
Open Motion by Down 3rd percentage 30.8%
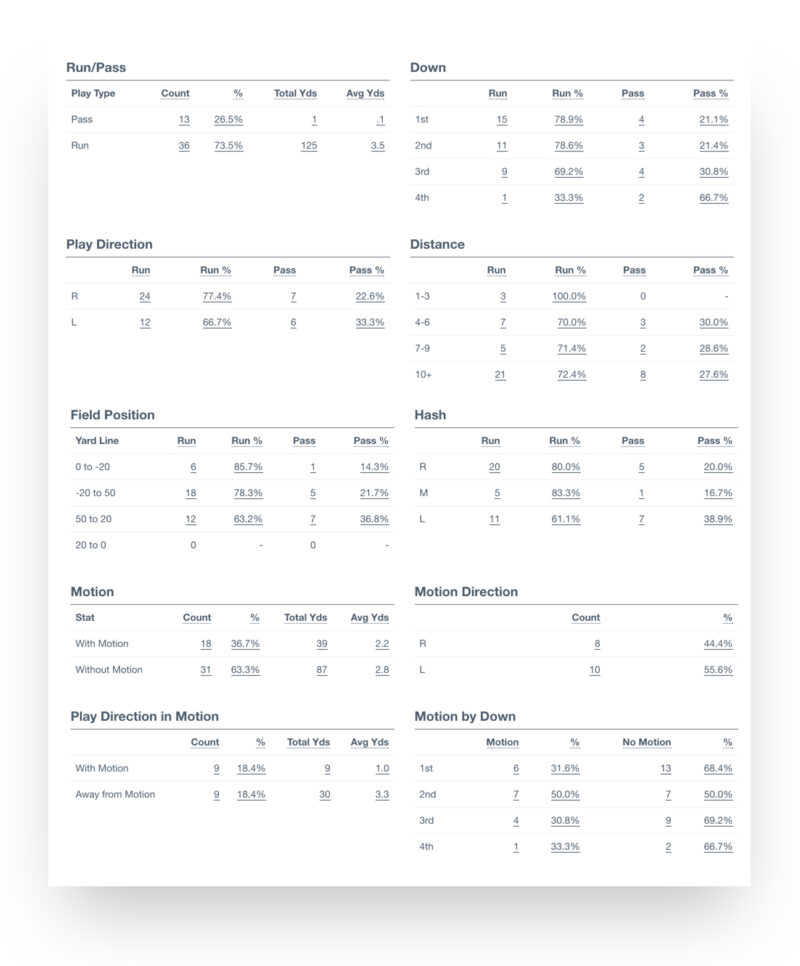565,821
